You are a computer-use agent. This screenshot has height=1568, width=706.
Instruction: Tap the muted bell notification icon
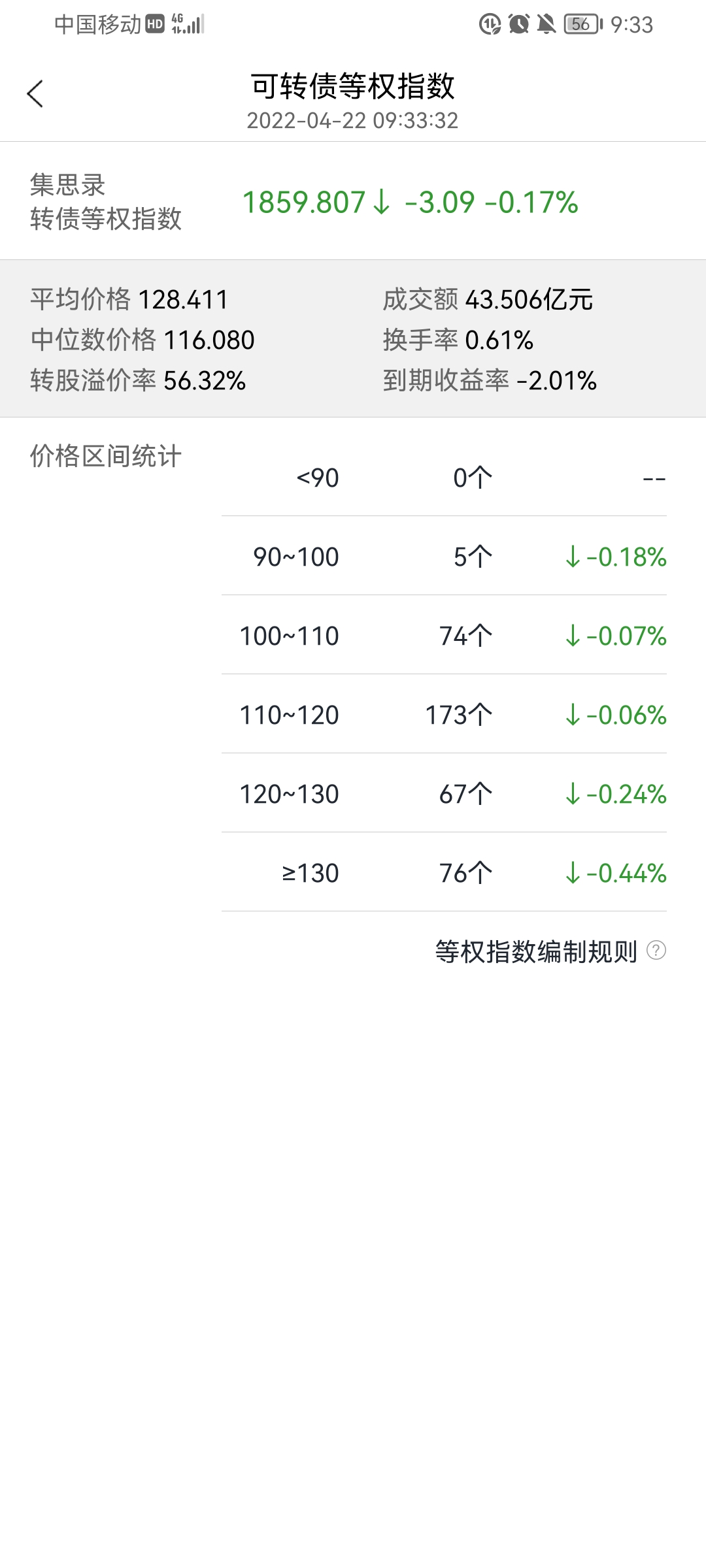point(546,24)
